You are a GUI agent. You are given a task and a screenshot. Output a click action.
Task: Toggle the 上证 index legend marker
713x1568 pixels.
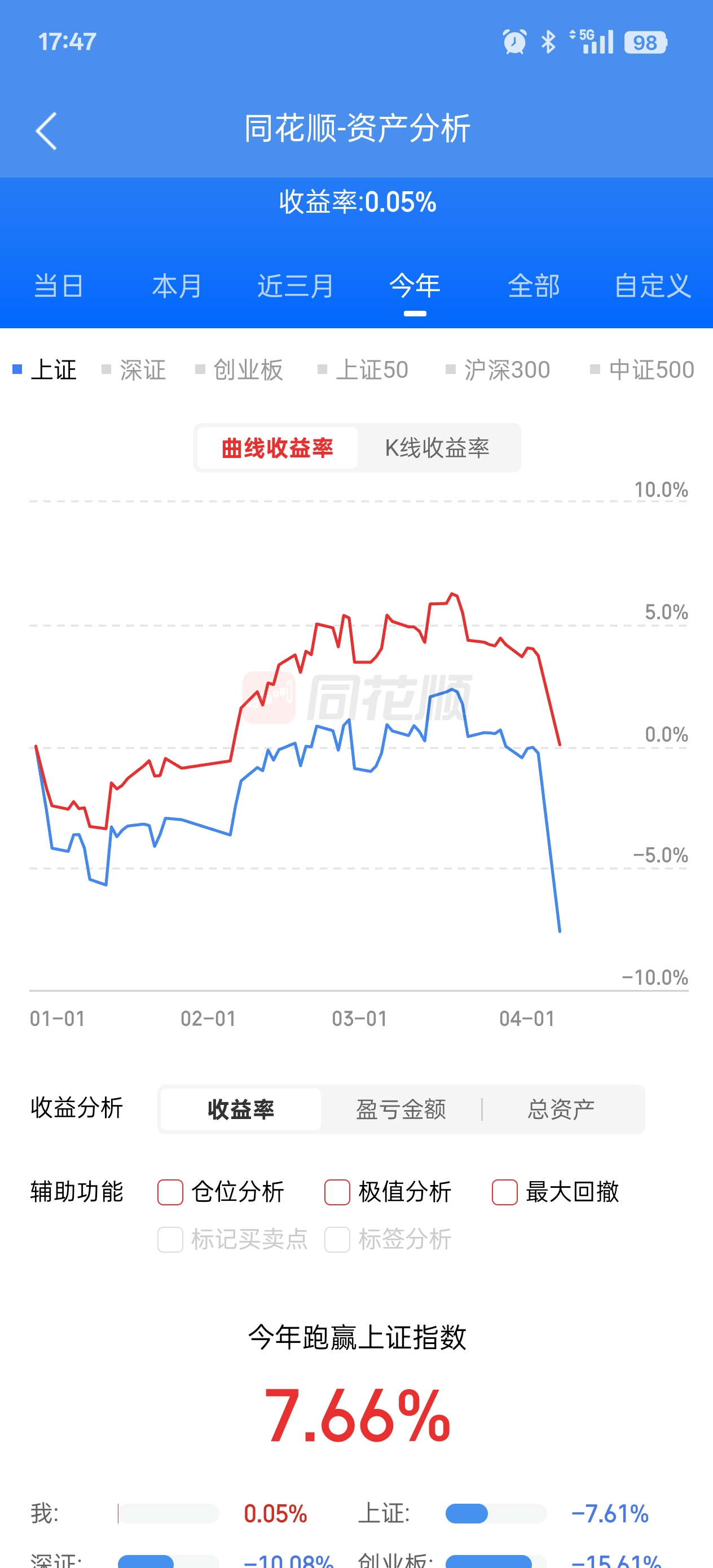pyautogui.click(x=45, y=369)
